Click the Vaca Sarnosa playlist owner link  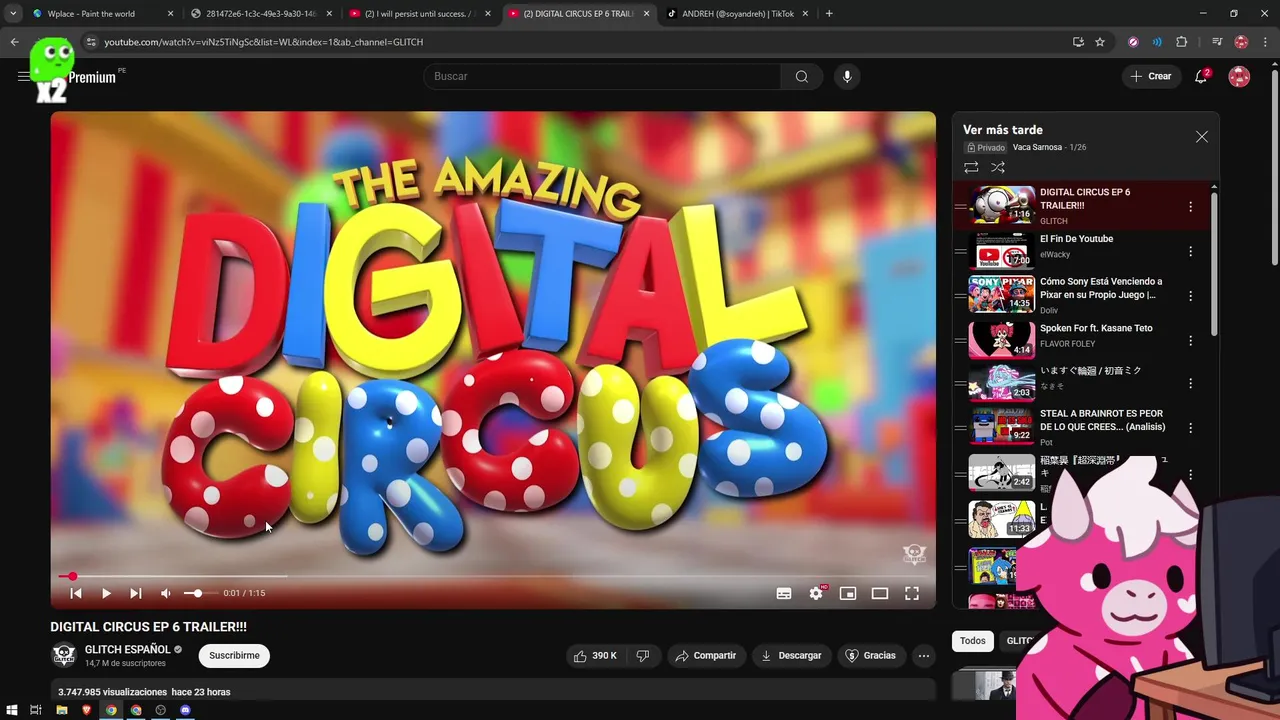tap(1037, 148)
